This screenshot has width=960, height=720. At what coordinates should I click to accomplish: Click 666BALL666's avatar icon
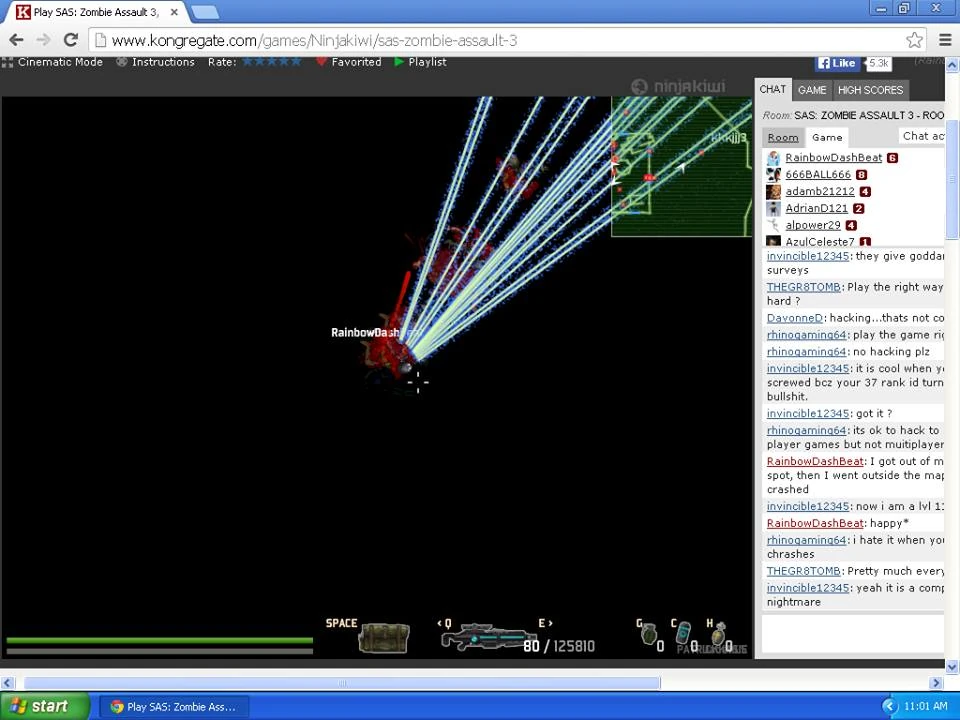pos(773,174)
